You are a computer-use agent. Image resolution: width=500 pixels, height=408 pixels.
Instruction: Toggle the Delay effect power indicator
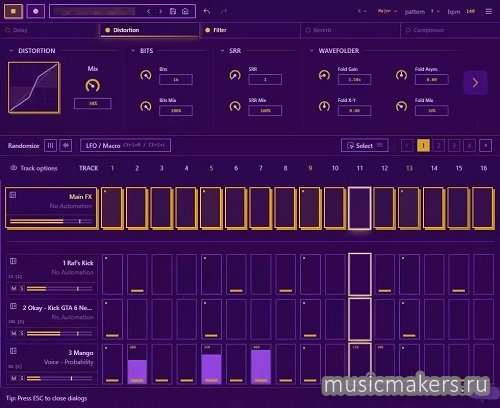coord(8,30)
